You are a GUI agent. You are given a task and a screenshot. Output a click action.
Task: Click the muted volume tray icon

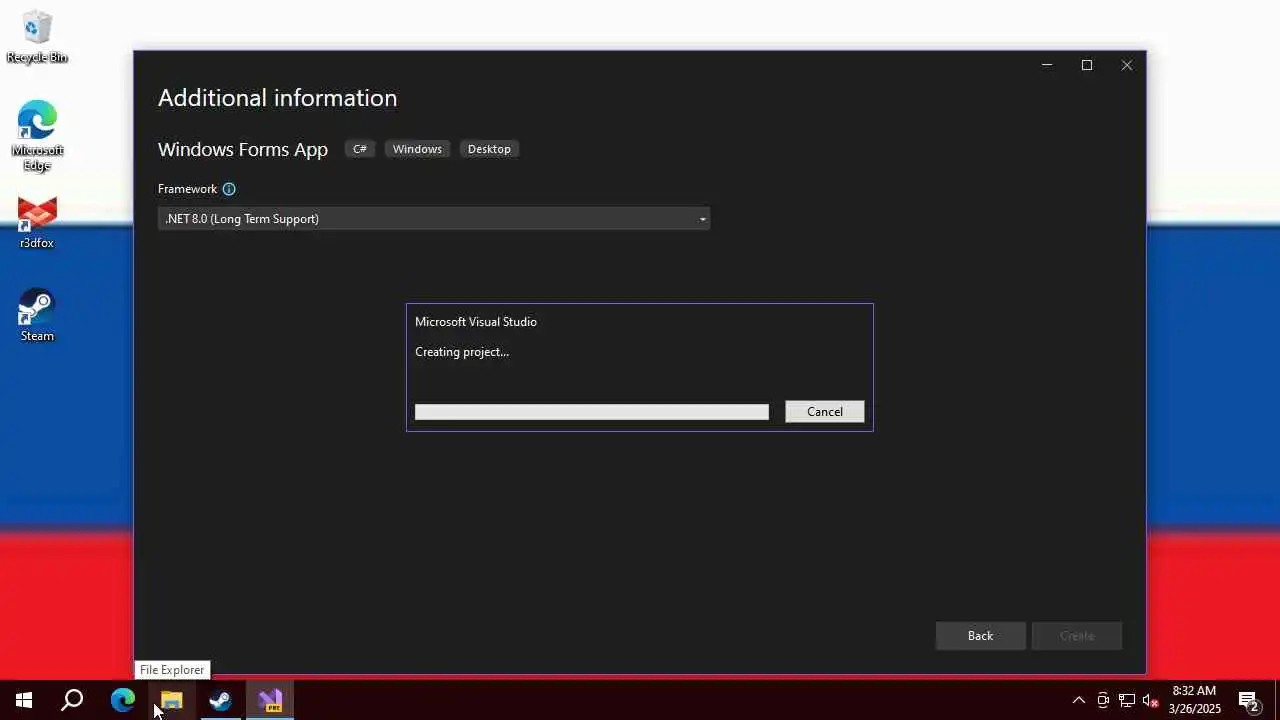(1151, 701)
